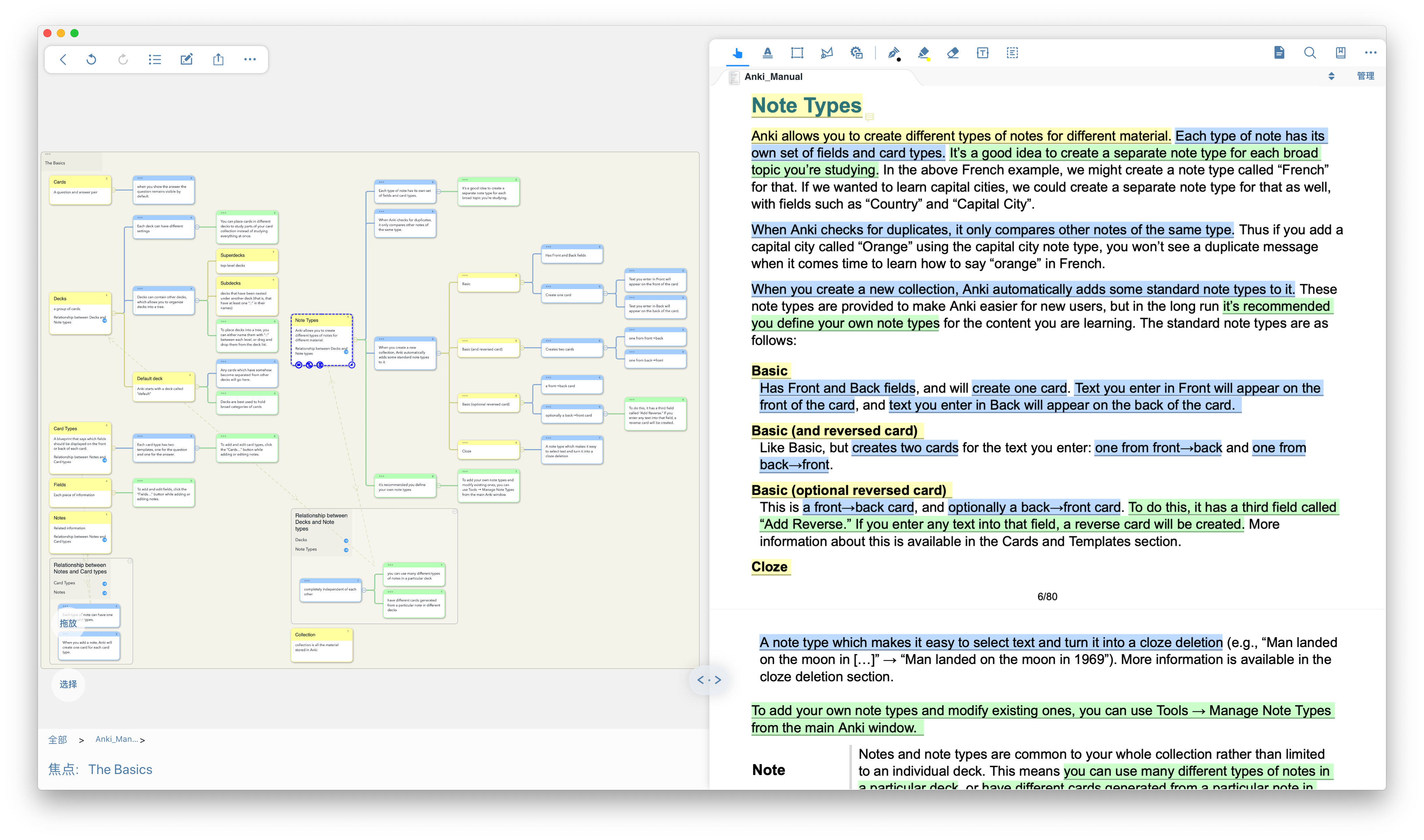Click the page indicator 6/80
This screenshot has width=1424, height=840.
coord(1047,597)
